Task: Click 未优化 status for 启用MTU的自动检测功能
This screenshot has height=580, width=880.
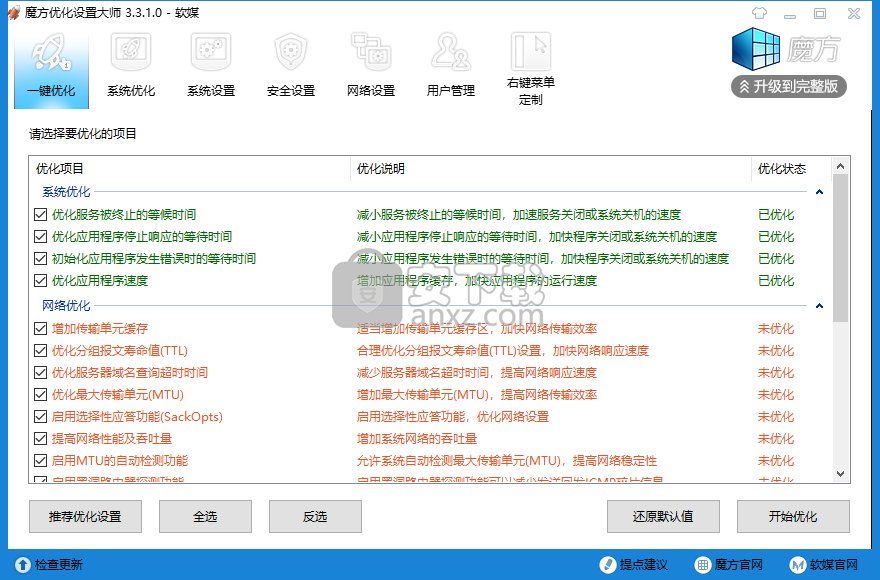Action: coord(776,460)
